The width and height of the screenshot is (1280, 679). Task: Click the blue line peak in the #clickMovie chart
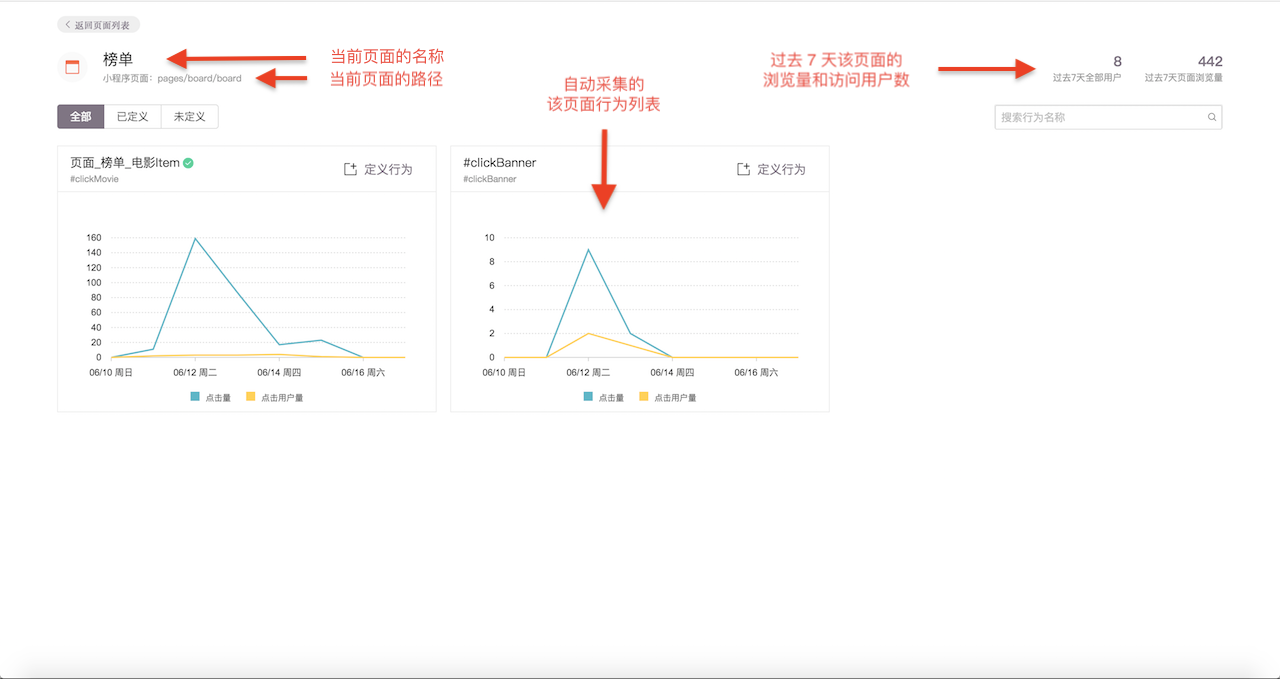click(195, 238)
